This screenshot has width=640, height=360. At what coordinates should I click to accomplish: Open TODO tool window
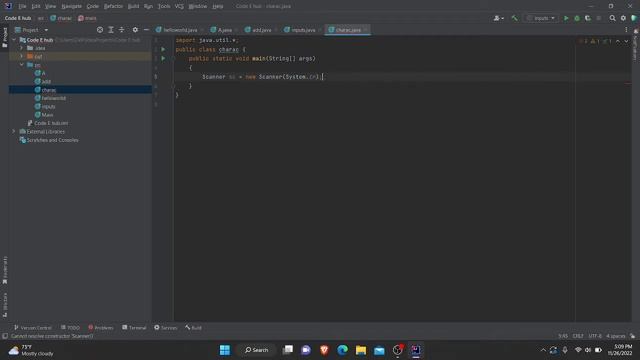tap(70, 328)
